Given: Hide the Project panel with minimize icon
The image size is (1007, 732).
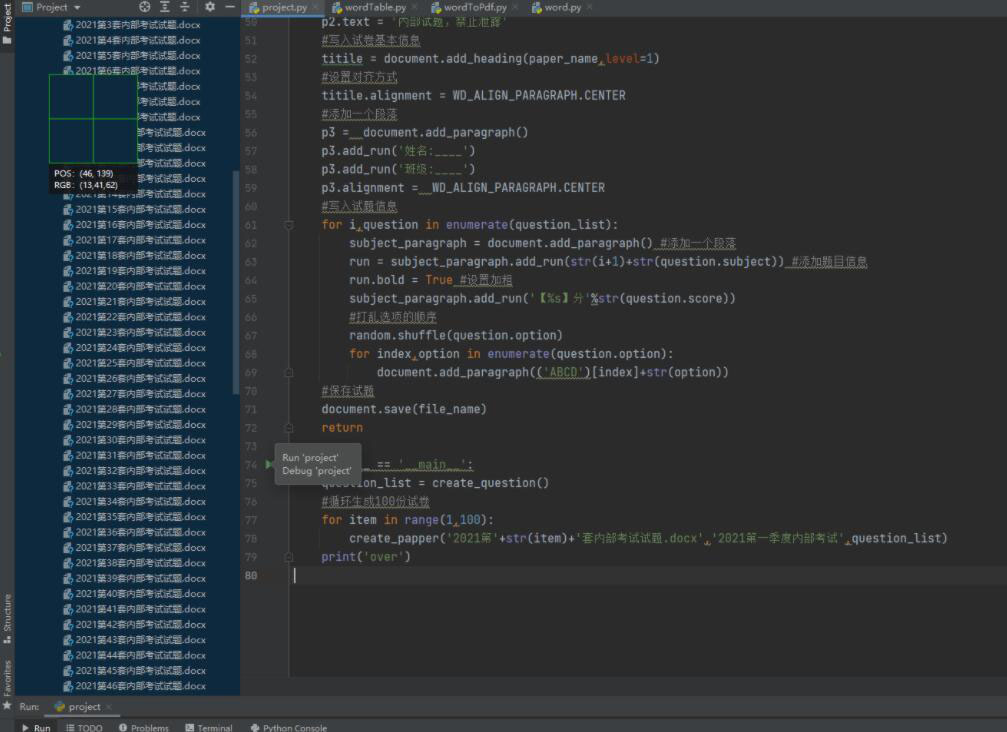Looking at the screenshot, I should click(229, 7).
